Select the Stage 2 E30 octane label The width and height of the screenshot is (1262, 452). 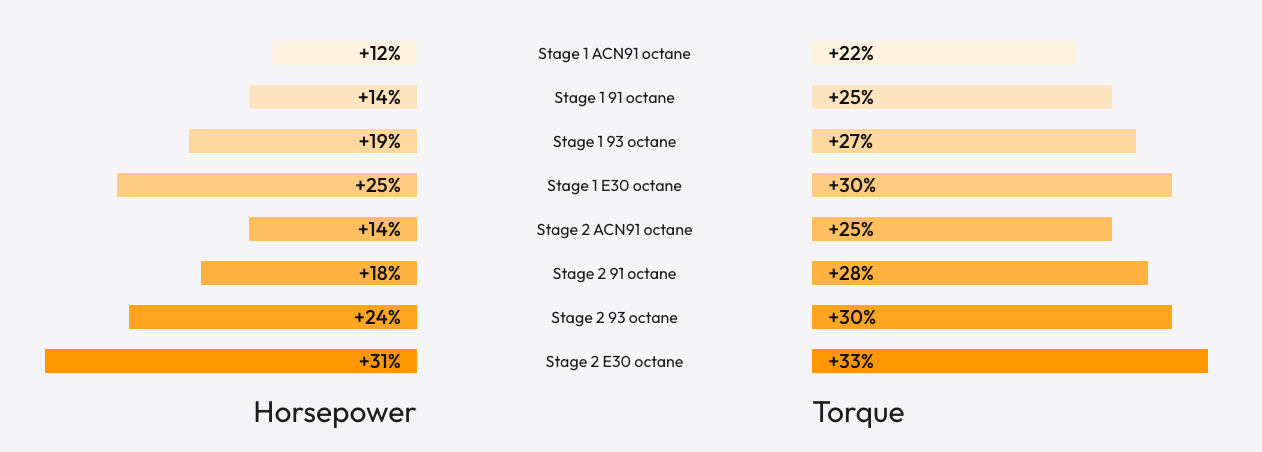(x=614, y=362)
